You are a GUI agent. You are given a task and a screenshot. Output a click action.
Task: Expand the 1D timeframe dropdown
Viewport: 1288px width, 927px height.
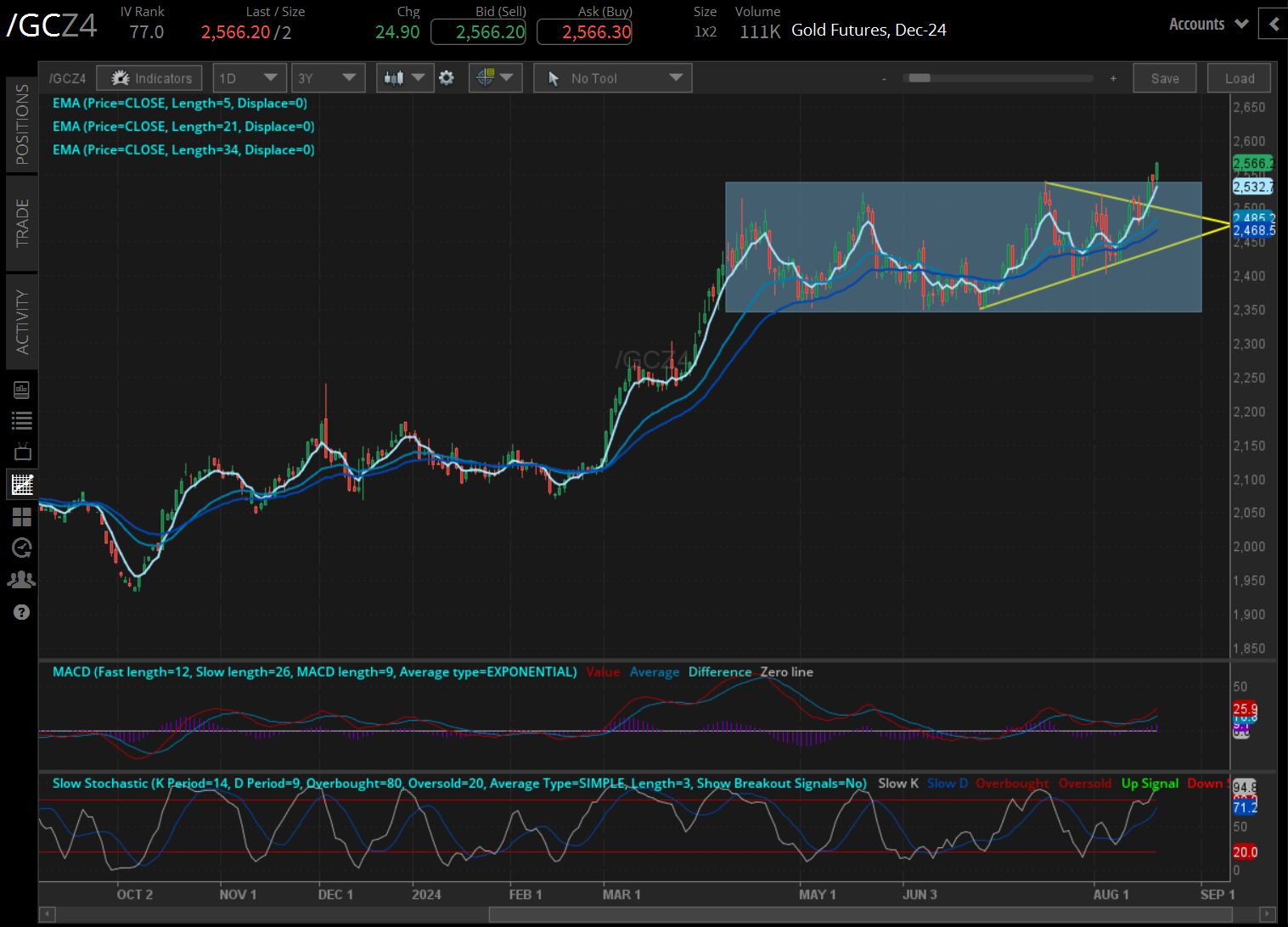(x=249, y=78)
